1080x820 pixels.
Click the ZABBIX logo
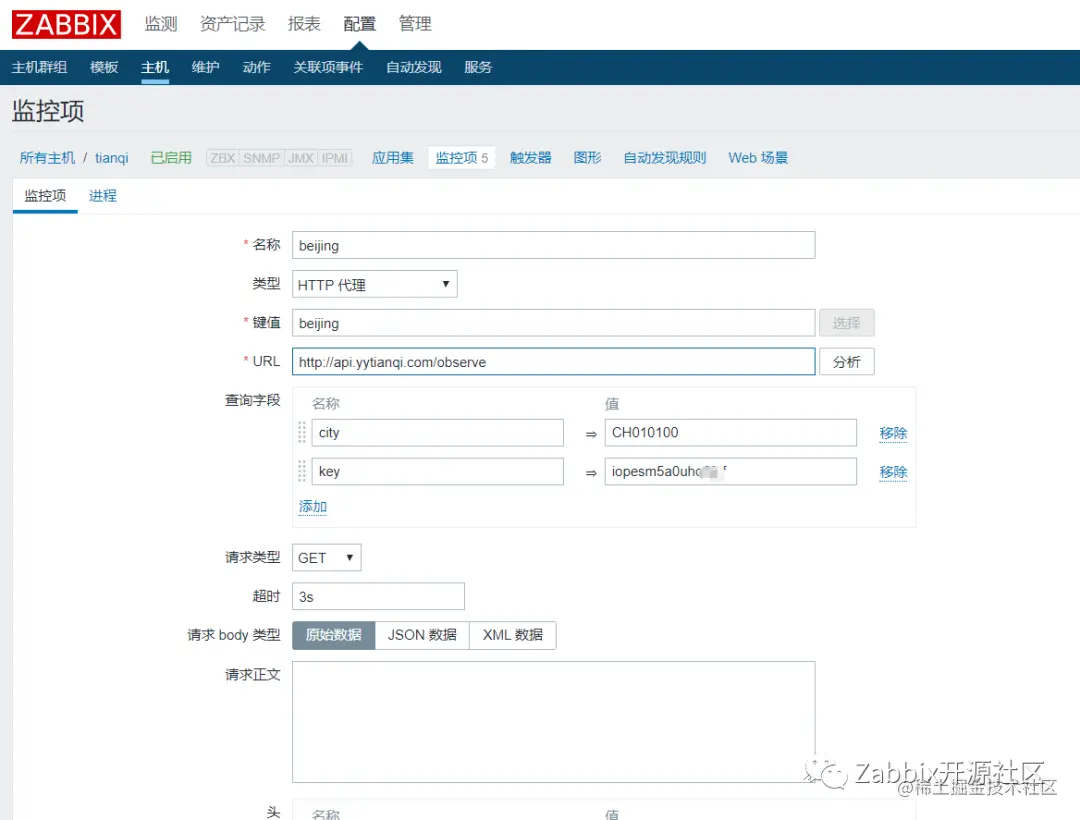point(65,24)
